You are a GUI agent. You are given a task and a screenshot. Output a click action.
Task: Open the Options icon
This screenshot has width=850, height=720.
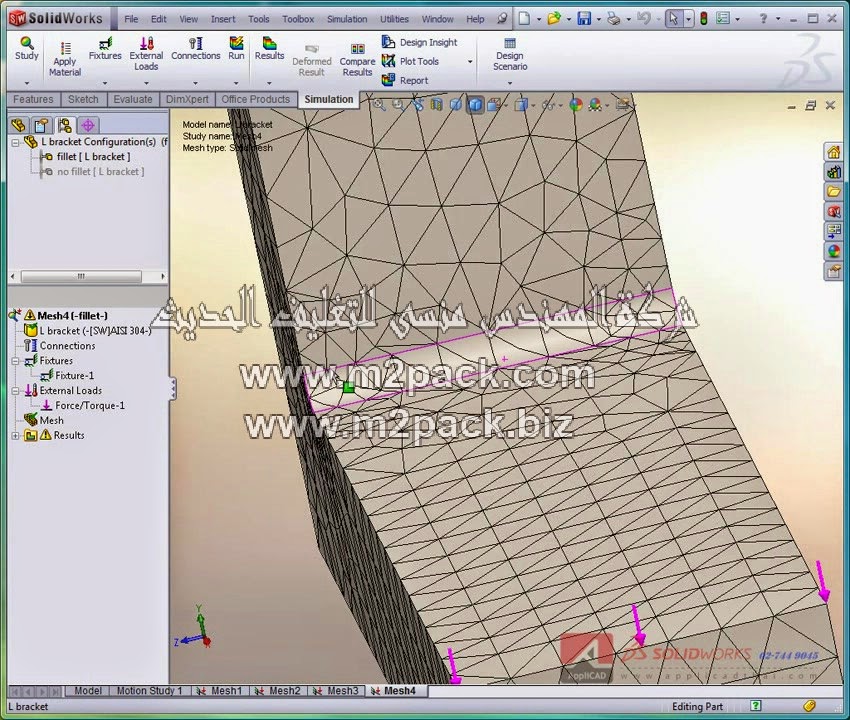point(723,19)
